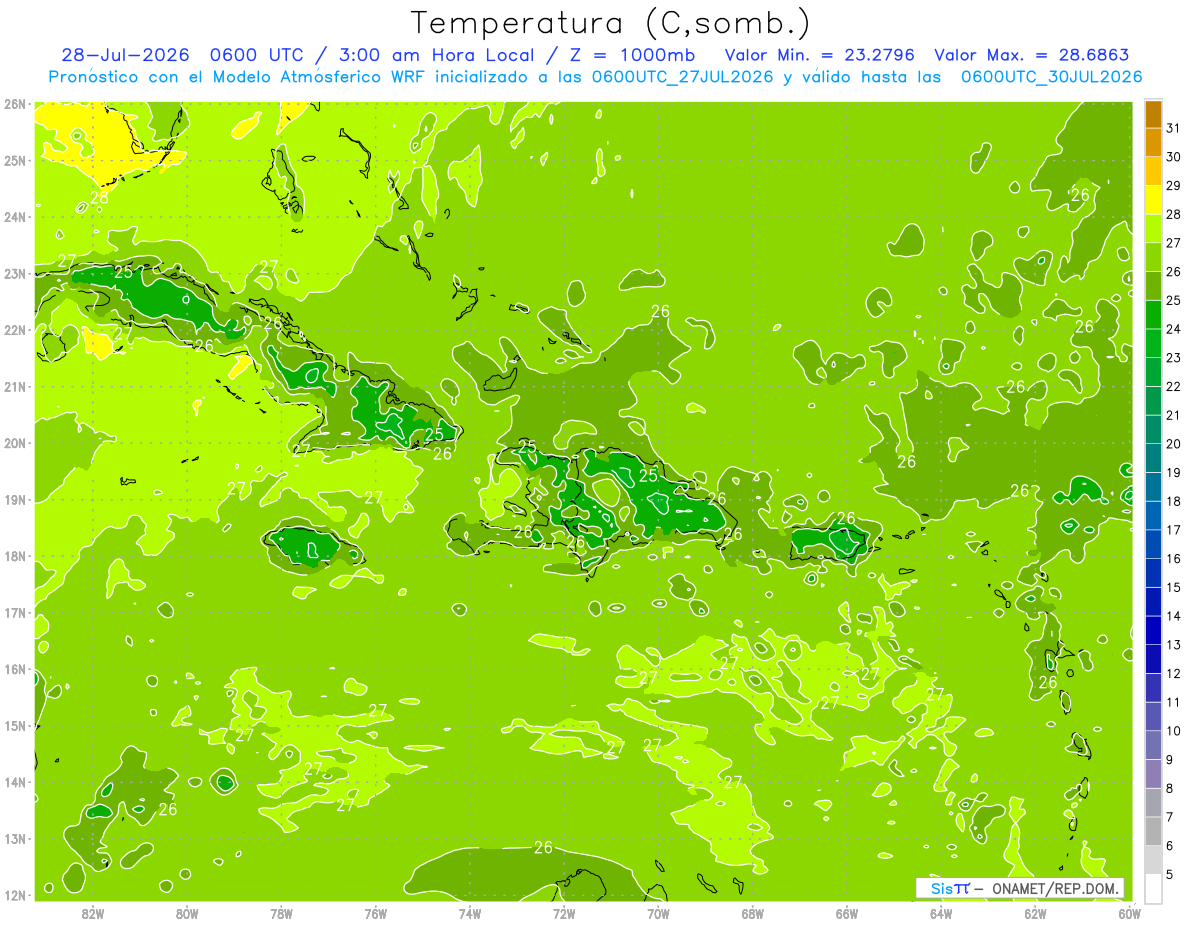Viewport: 1200px width, 927px height.
Task: Pick the purple band between 9 and 10
Action: (1153, 745)
